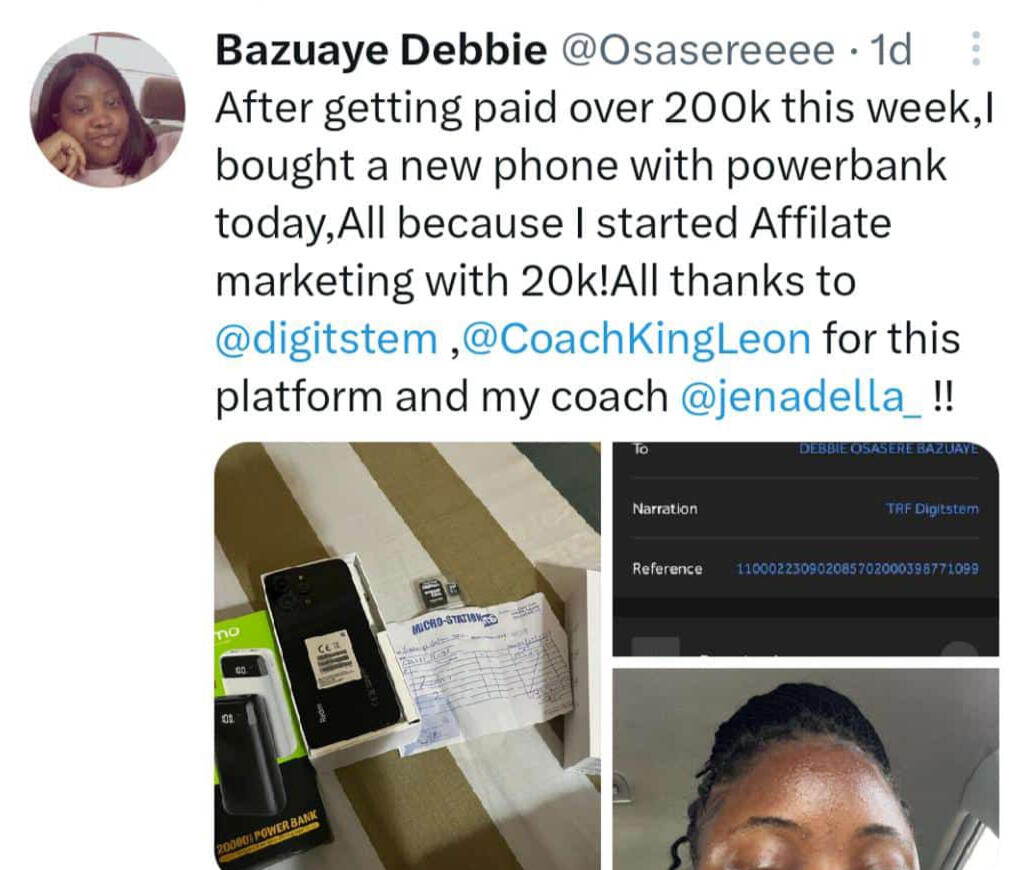
Task: Open Bazuaye Debbie's profile picture
Action: coord(107,110)
